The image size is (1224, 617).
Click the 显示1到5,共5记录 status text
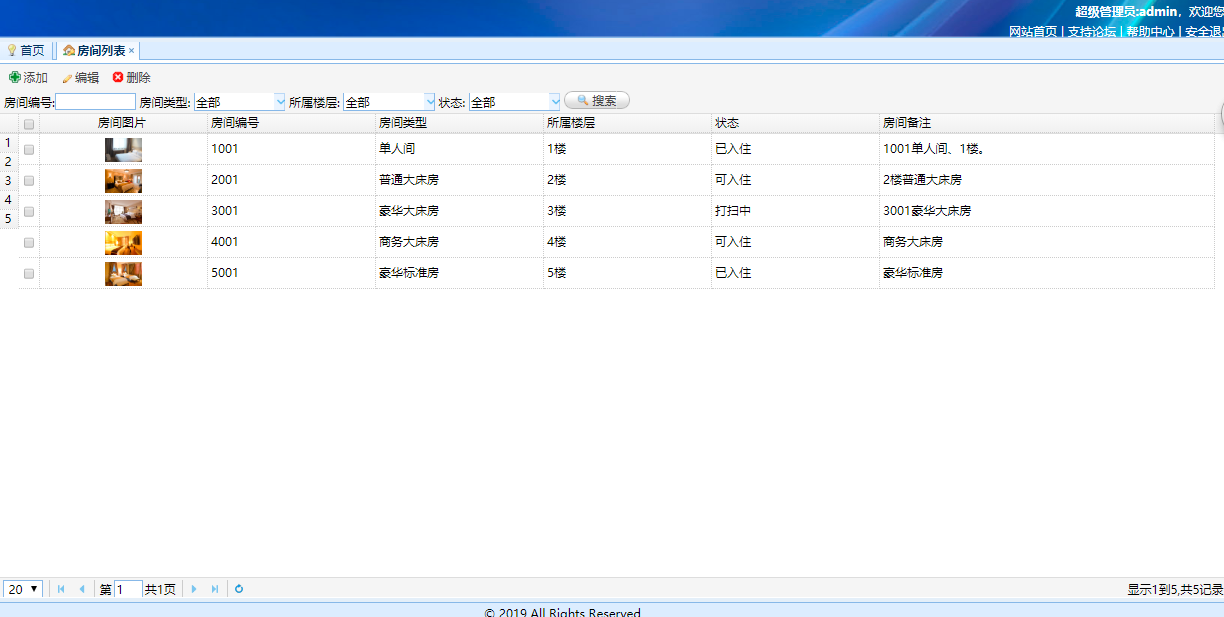click(x=1175, y=590)
